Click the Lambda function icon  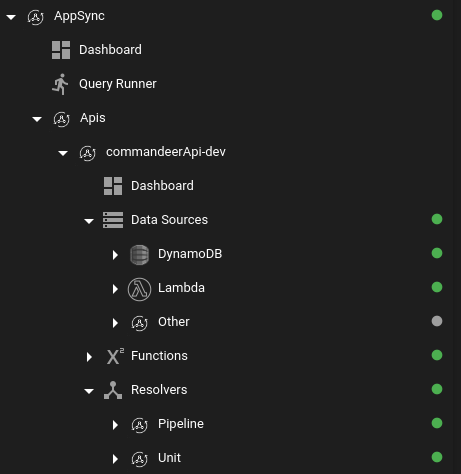[139, 289]
